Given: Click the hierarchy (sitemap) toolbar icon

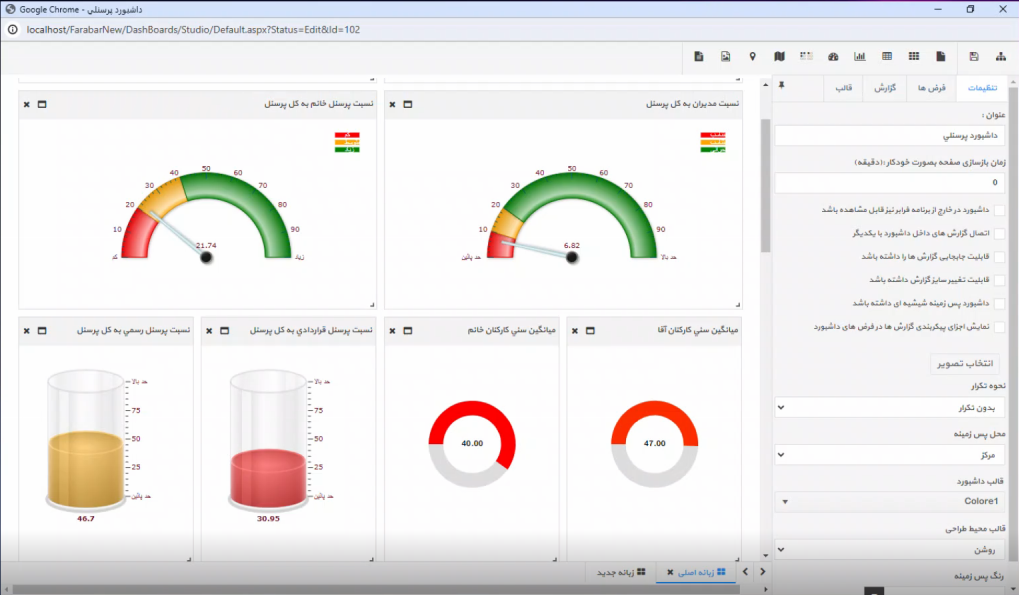Looking at the screenshot, I should (1000, 56).
